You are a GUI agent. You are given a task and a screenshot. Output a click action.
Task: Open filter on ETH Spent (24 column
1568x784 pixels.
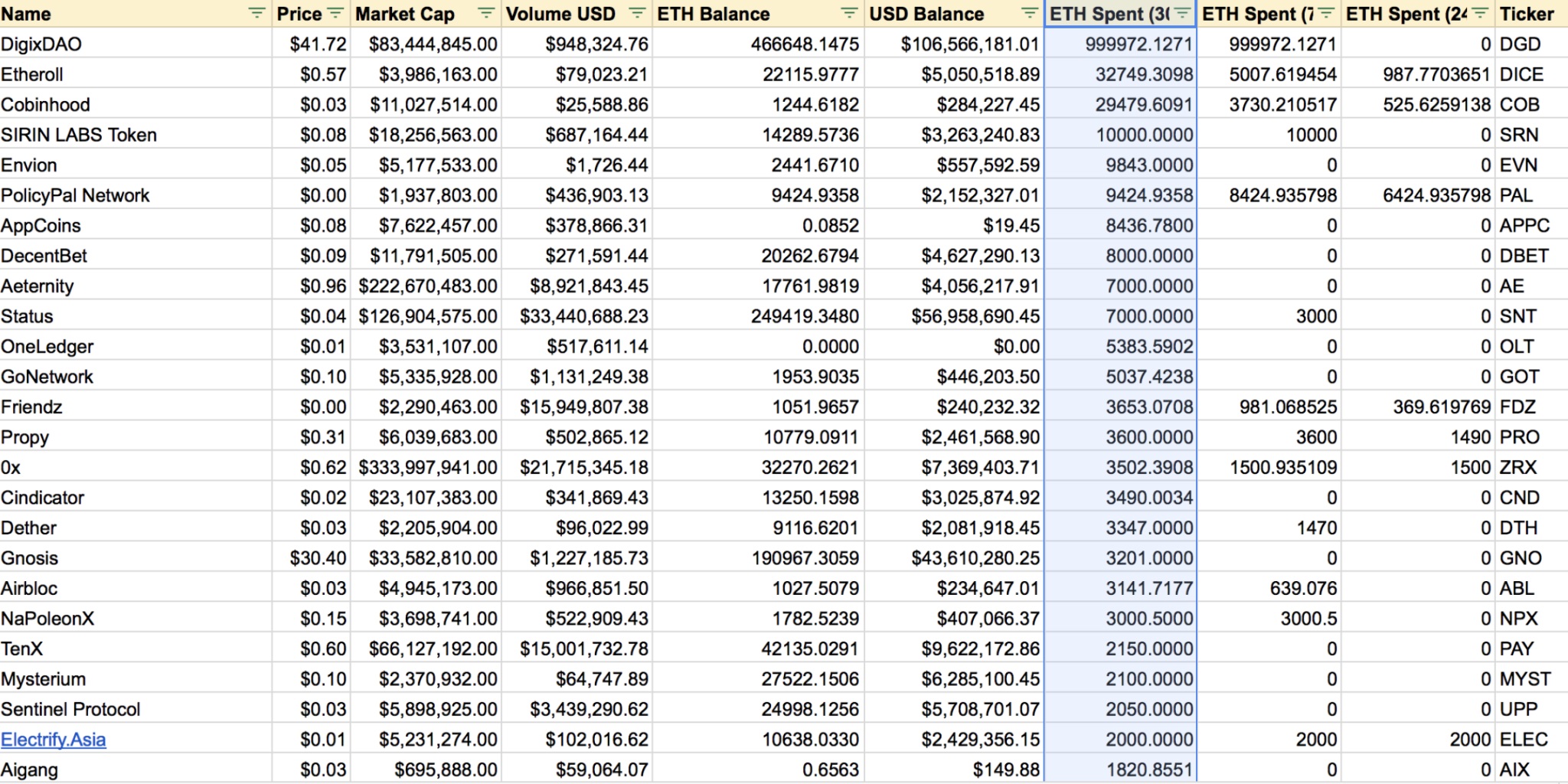1480,13
